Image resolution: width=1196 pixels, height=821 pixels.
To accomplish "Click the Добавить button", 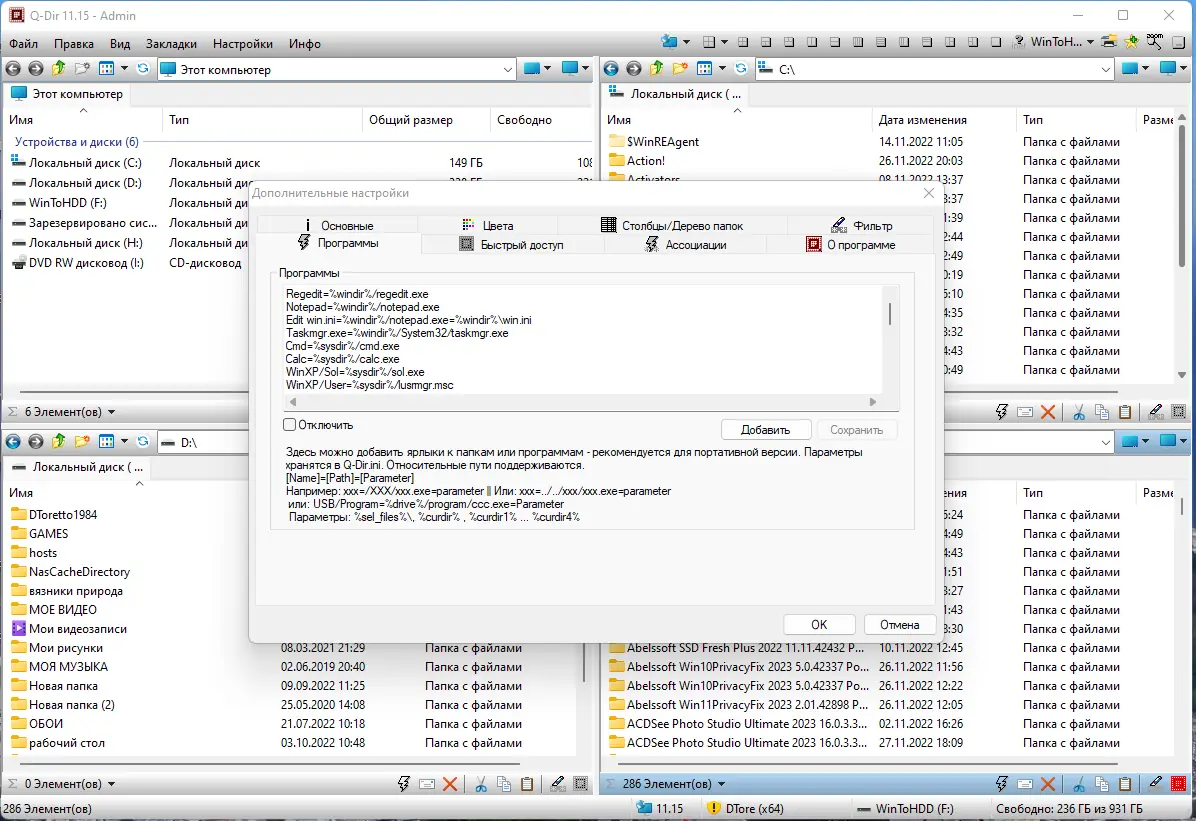I will (x=765, y=430).
